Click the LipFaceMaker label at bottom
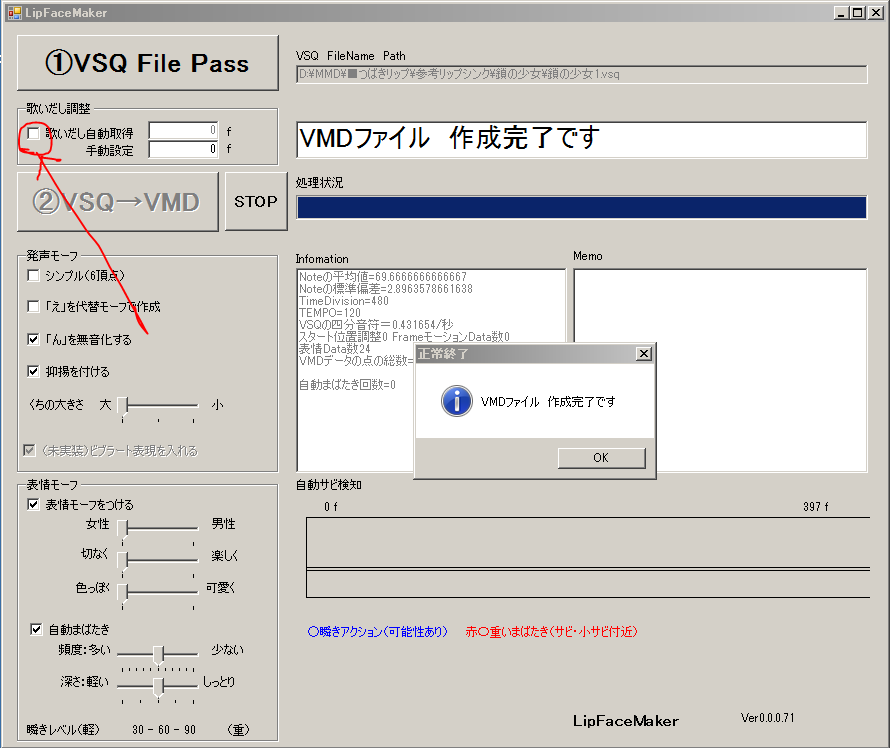 pyautogui.click(x=625, y=721)
